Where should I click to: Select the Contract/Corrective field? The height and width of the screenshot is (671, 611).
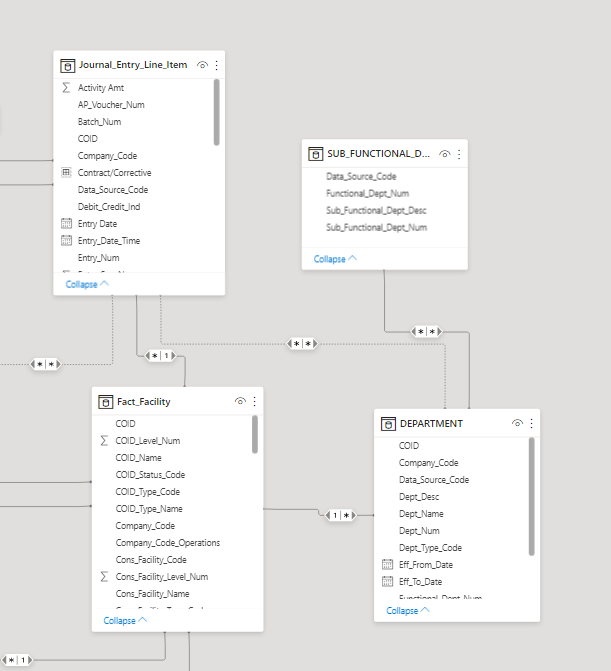pos(115,173)
